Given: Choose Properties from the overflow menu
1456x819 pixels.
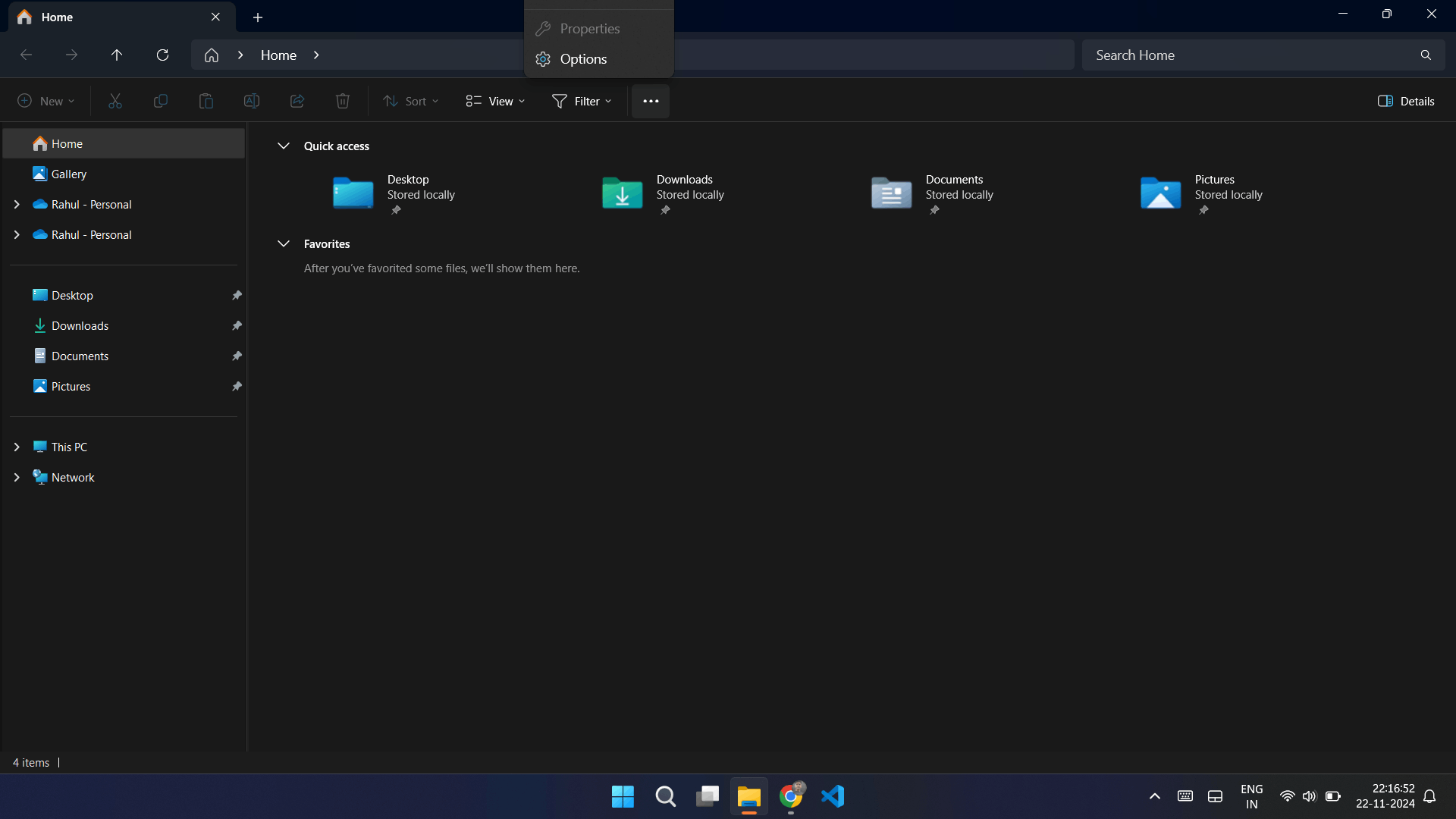Looking at the screenshot, I should click(x=599, y=29).
